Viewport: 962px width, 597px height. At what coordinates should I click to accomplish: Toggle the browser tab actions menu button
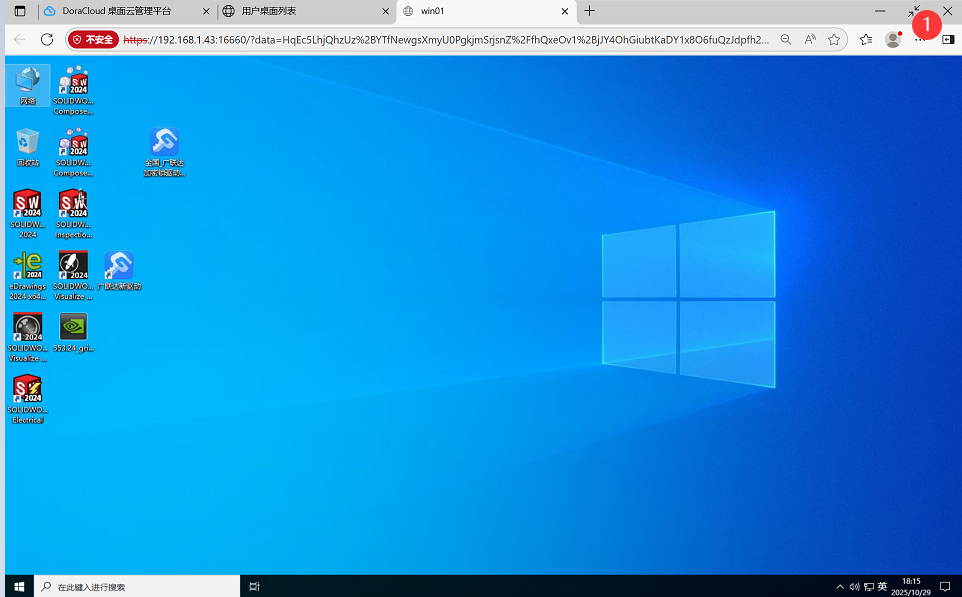(x=19, y=11)
